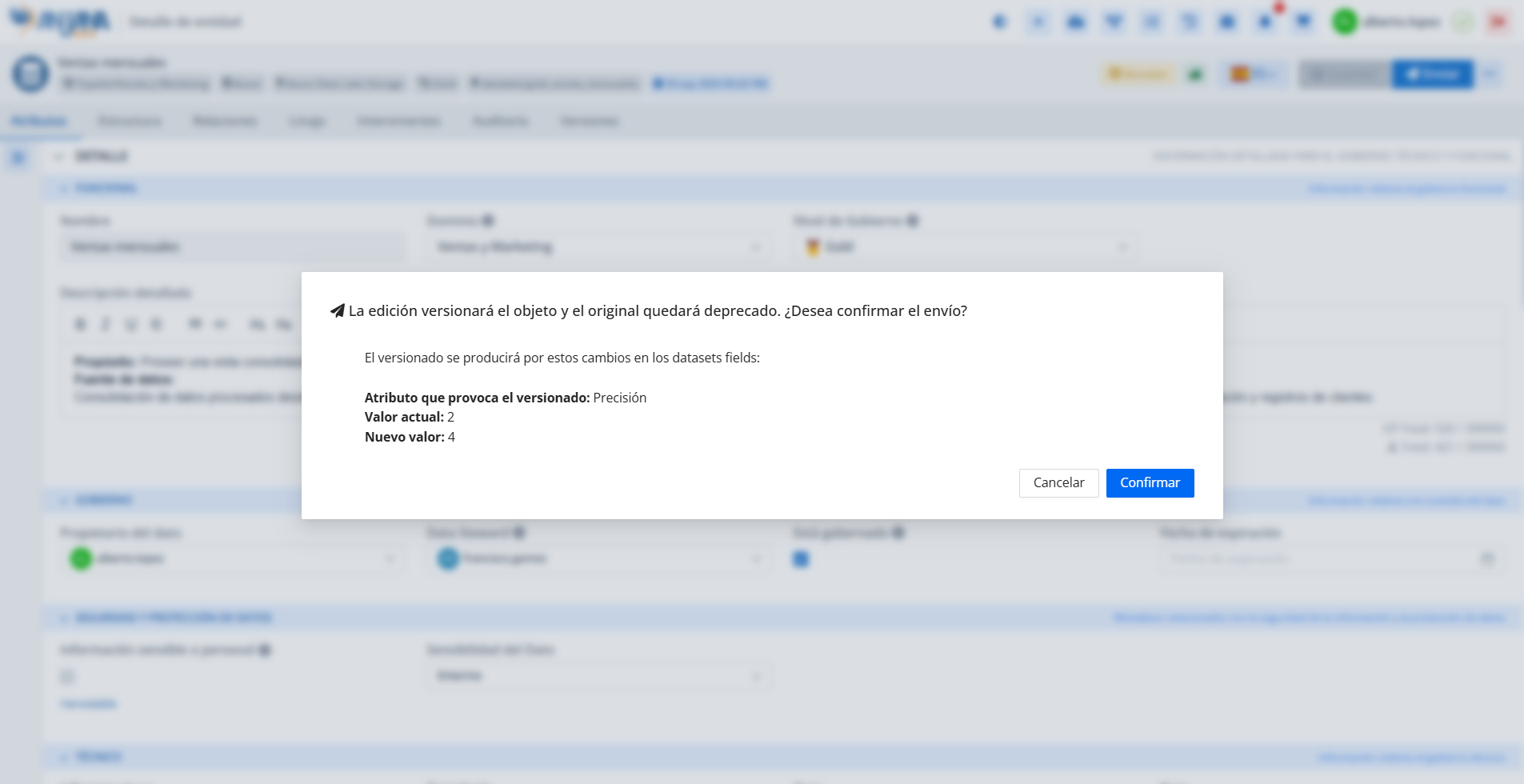Screen dimensions: 1524x784
Task: Click the Bold icon in description editor
Action: [x=80, y=324]
